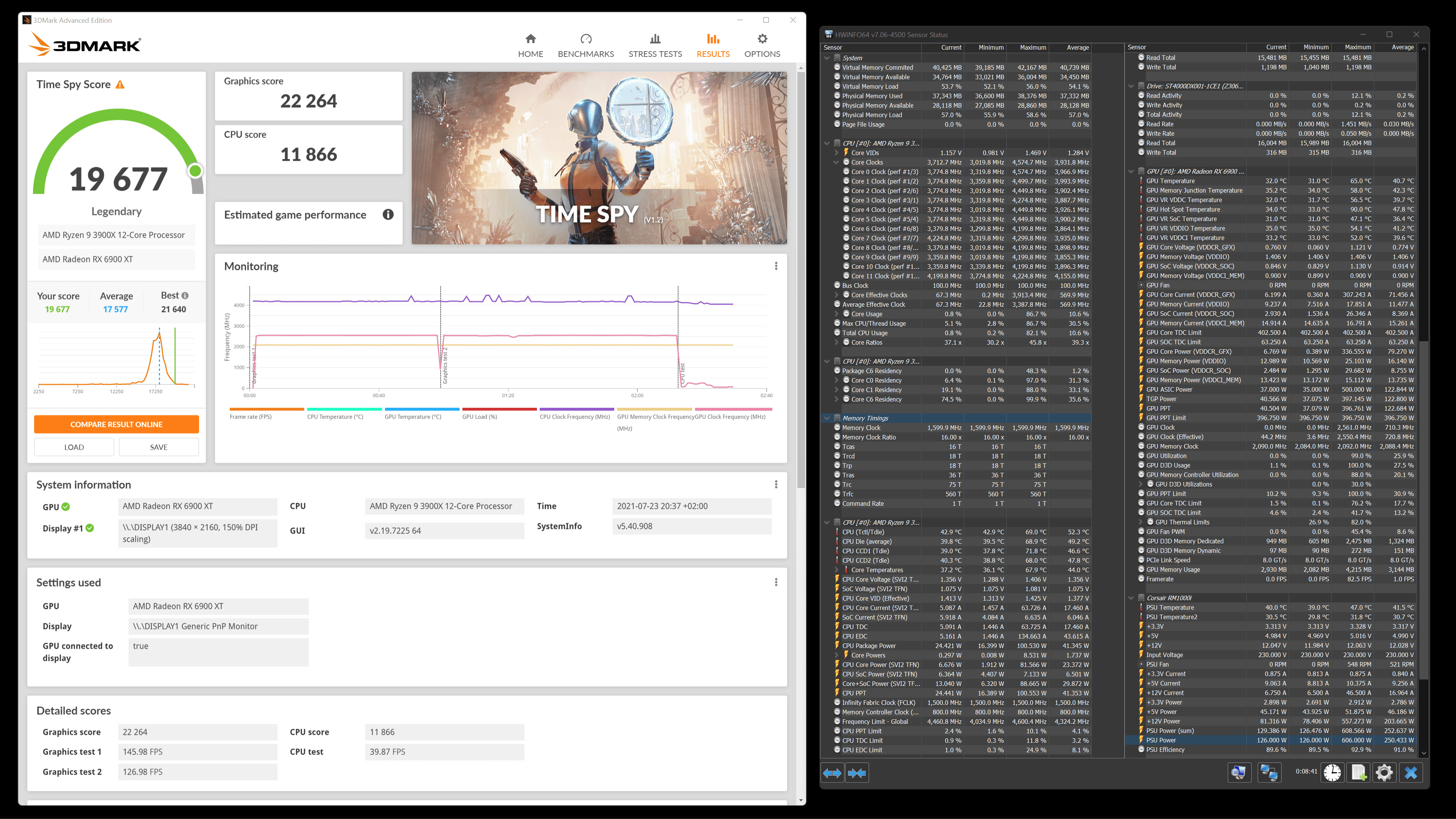Expand the GPU Thermal Limits node
The height and width of the screenshot is (819, 1456).
point(1141,522)
